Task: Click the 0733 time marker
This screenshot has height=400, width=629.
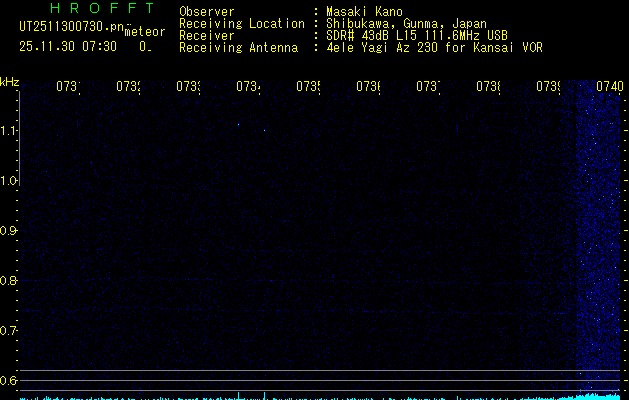Action: (x=188, y=87)
